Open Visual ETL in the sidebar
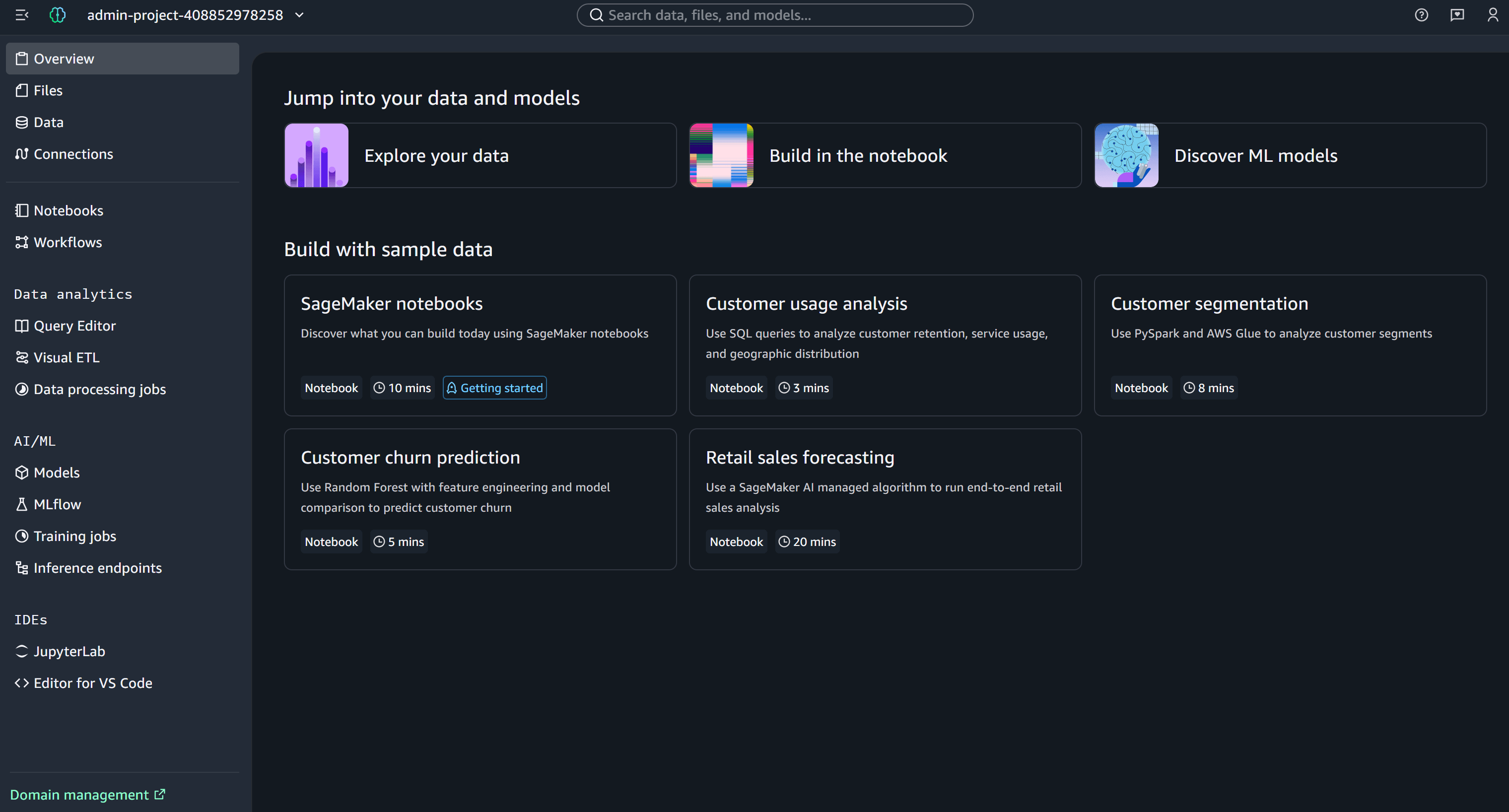 click(123, 357)
